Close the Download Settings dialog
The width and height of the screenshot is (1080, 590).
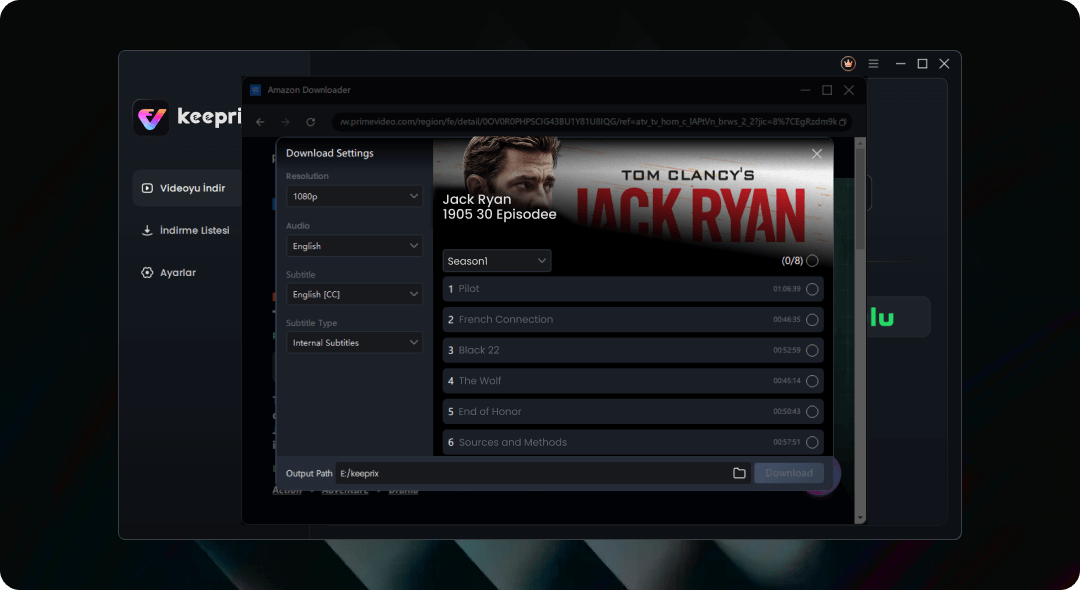pyautogui.click(x=817, y=153)
